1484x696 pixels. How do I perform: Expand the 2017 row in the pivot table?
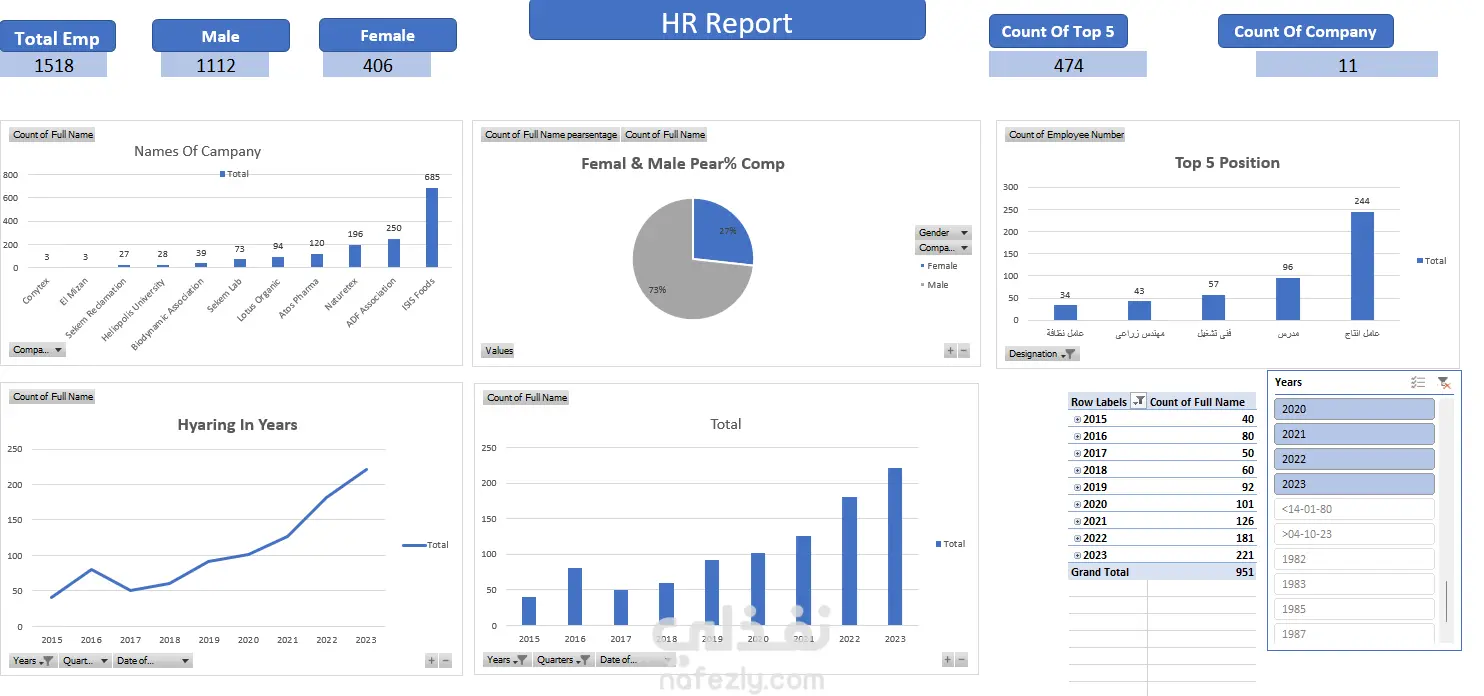1077,454
